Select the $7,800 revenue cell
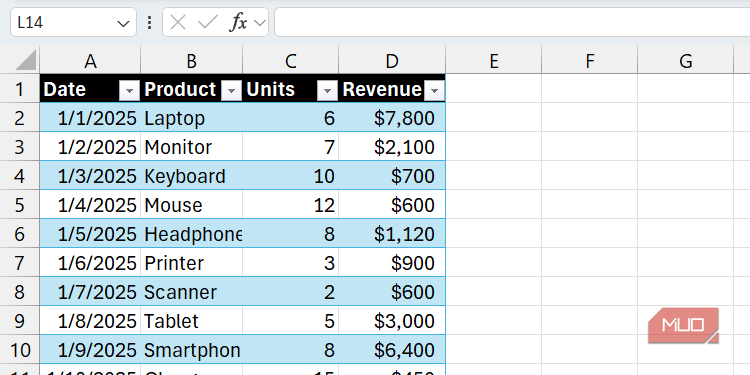Viewport: 750px width, 375px height. [392, 118]
